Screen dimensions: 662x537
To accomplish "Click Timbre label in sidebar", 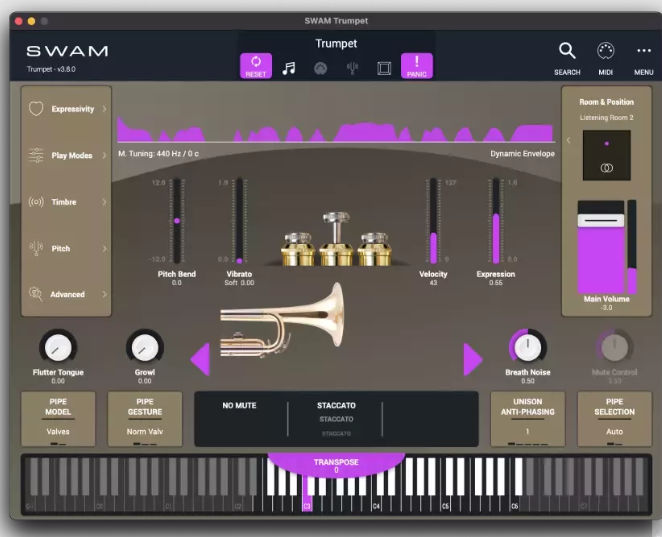I will (64, 202).
